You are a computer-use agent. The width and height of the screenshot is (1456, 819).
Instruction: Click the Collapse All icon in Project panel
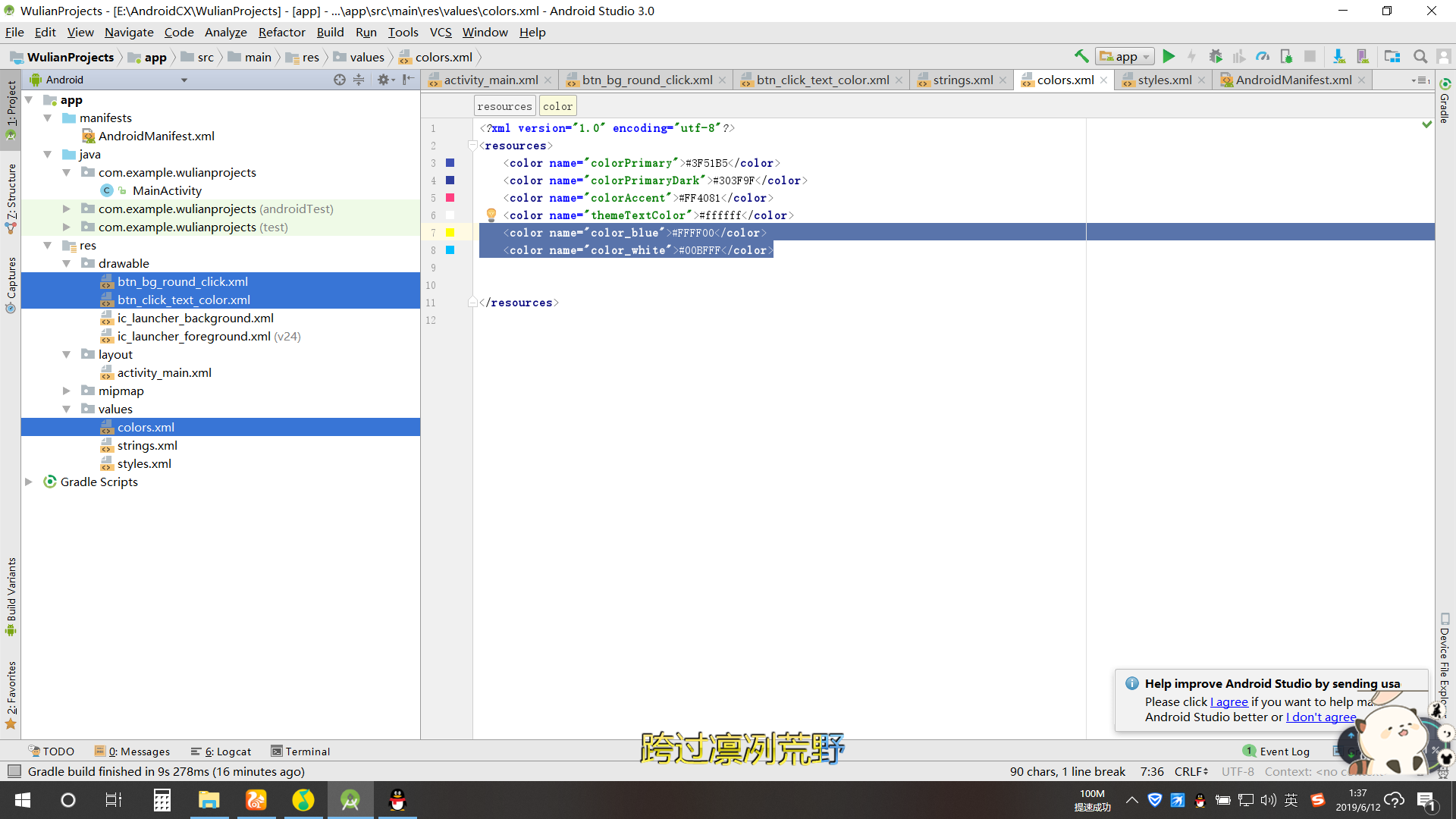point(359,80)
